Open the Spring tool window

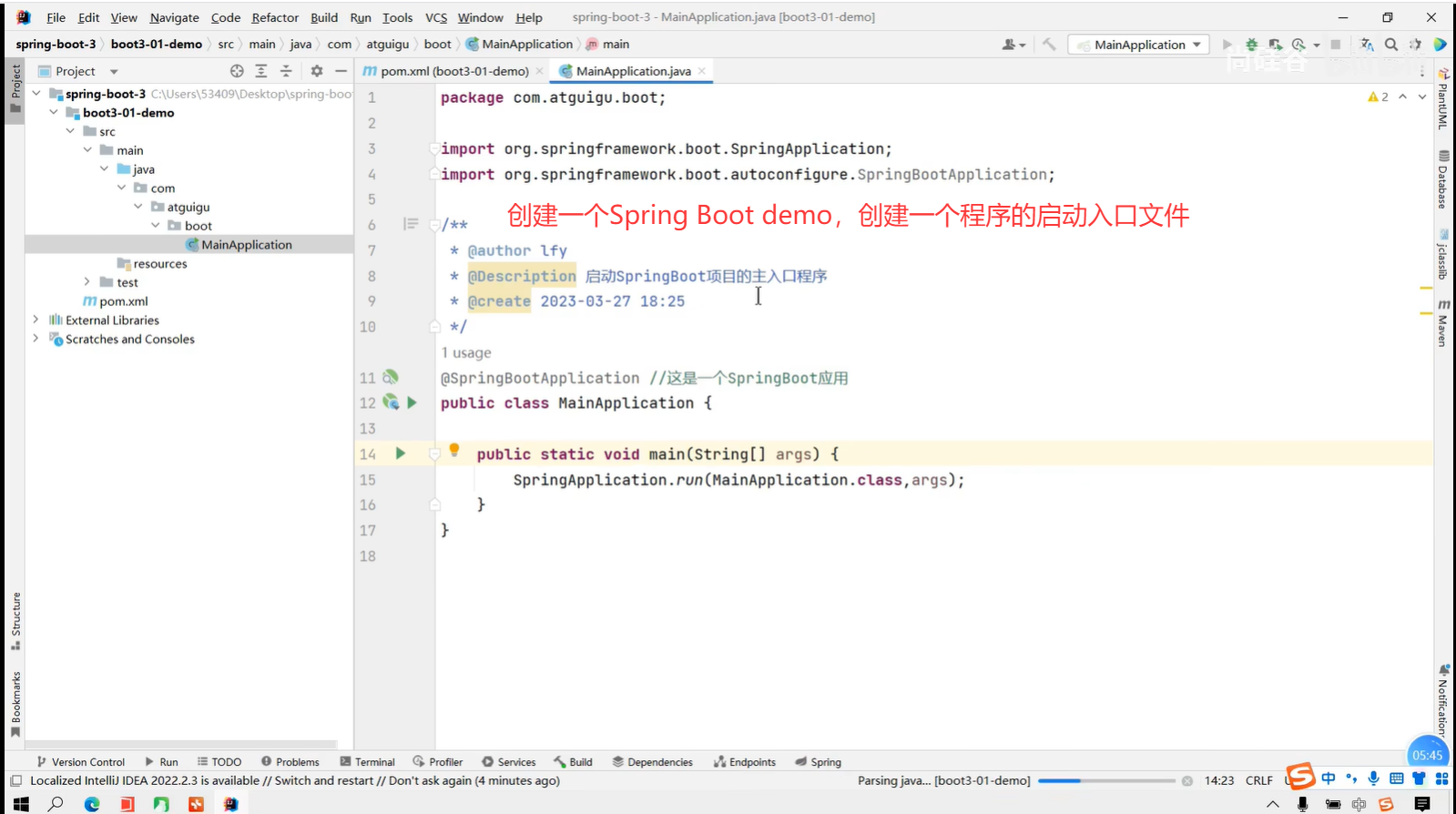[x=817, y=762]
